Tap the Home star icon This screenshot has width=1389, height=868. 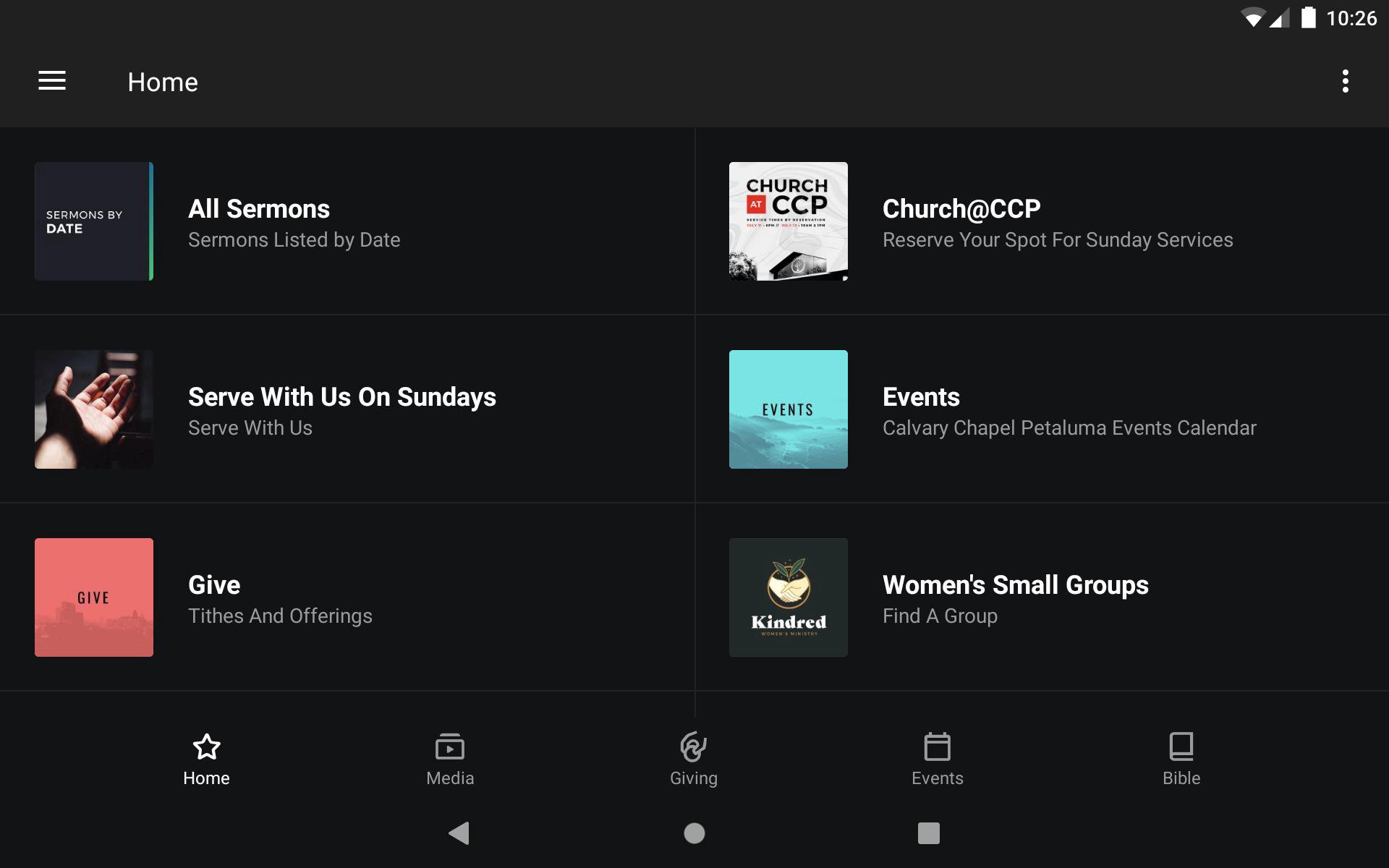pos(206,746)
